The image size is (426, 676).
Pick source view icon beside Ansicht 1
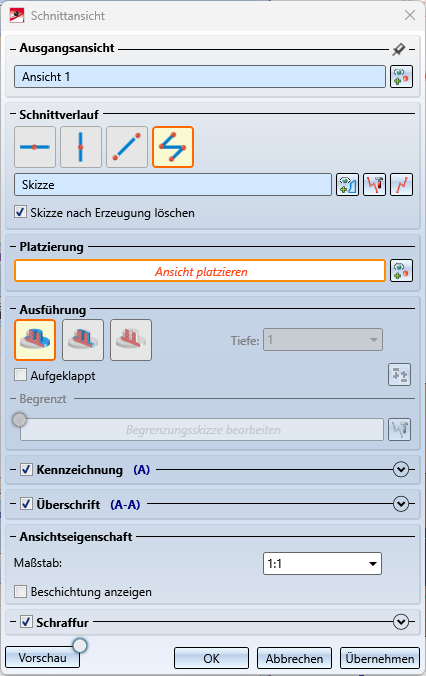coord(401,77)
